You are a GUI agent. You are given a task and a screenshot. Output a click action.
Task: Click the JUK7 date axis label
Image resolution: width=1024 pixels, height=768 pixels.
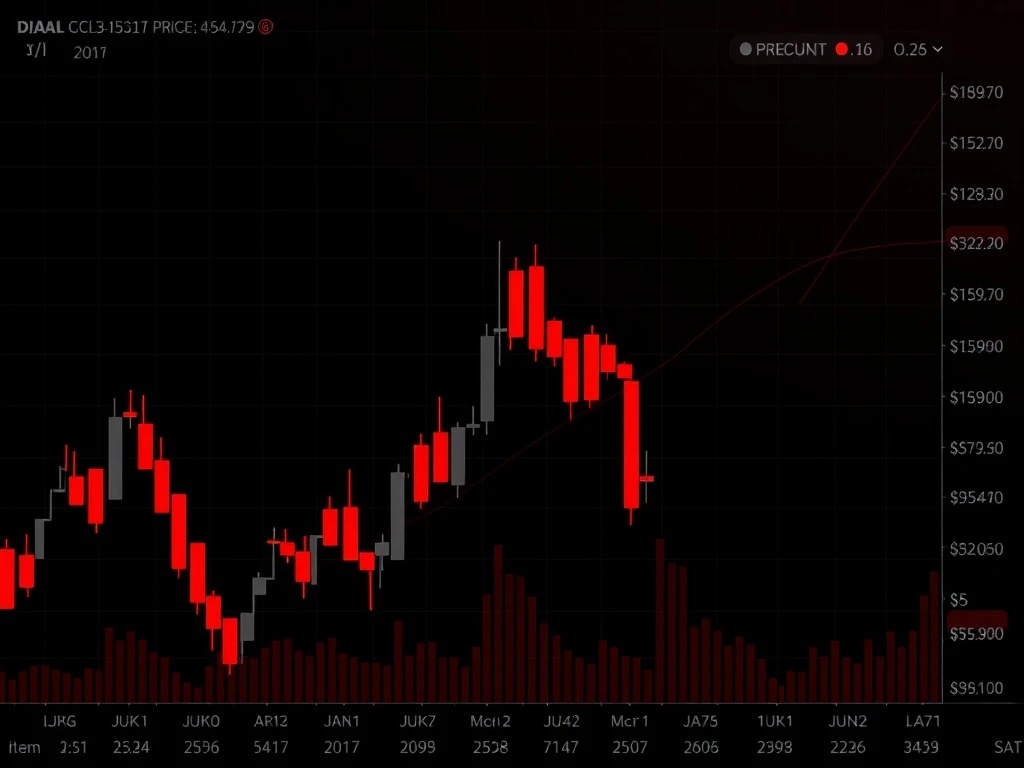(x=417, y=722)
